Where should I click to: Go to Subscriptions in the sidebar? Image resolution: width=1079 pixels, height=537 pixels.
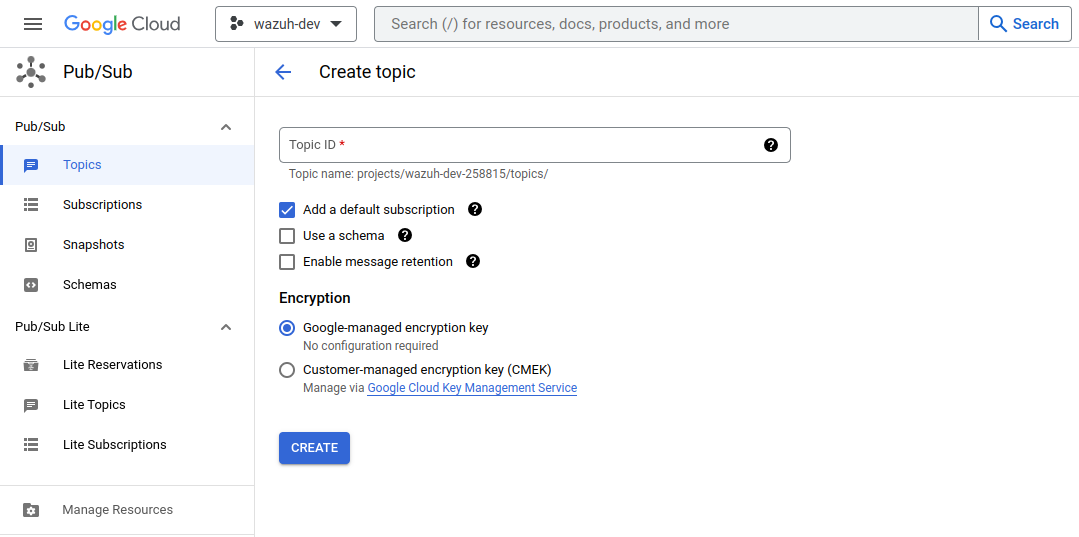(x=102, y=205)
